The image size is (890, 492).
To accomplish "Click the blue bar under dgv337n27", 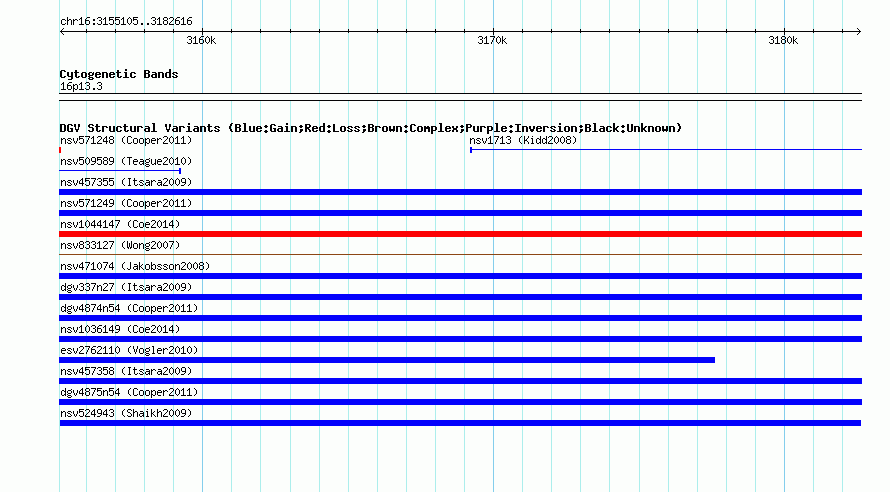I will 460,297.
